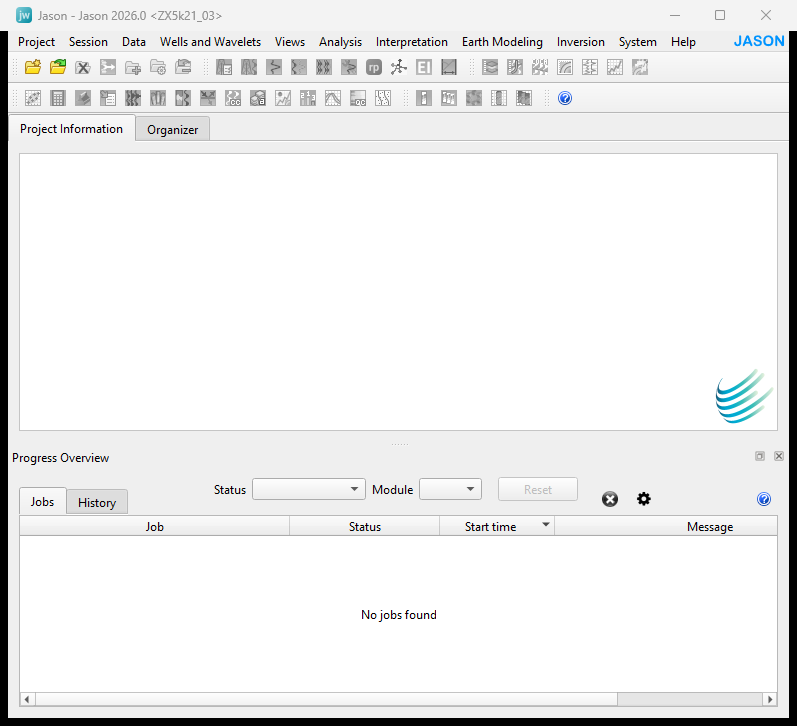Click the Status column header
Viewport: 797px width, 726px height.
pos(364,526)
